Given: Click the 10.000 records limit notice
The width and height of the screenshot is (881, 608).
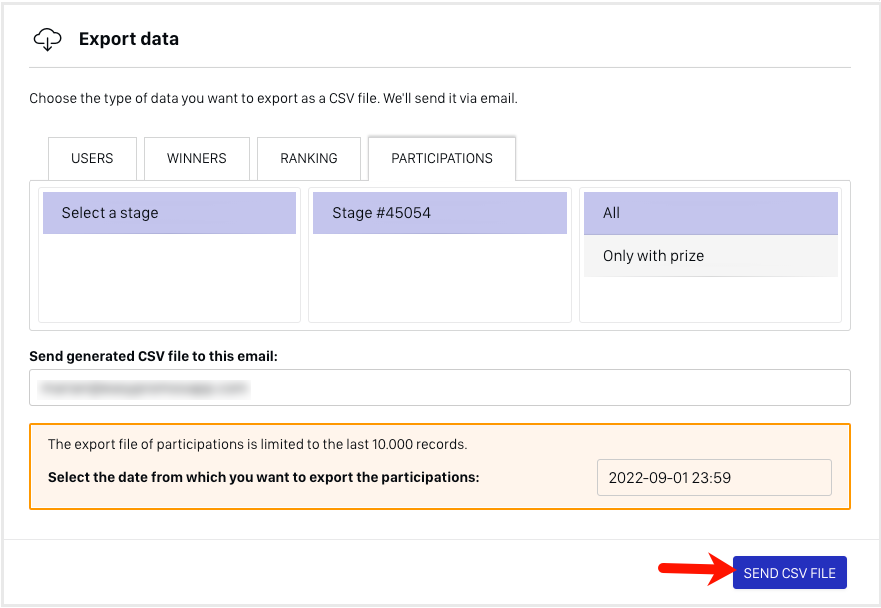Looking at the screenshot, I should tap(257, 444).
